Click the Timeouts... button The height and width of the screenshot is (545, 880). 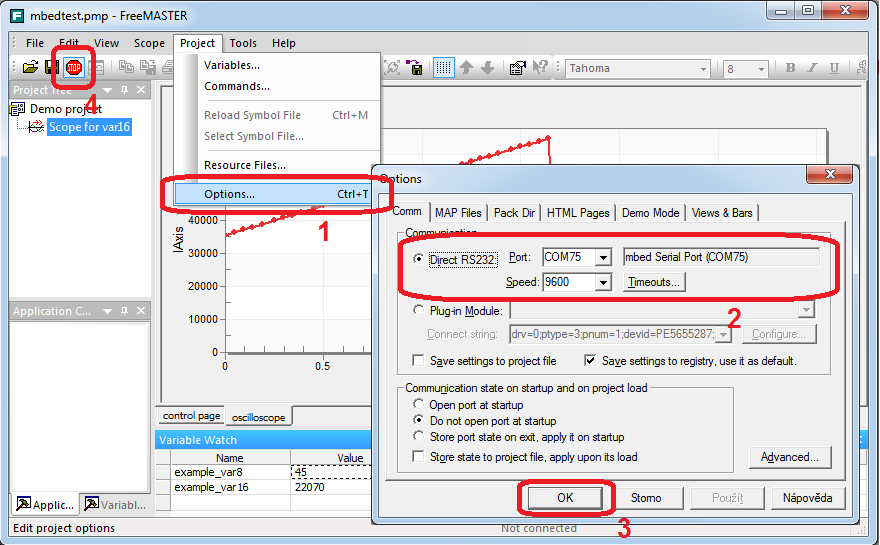(x=654, y=283)
